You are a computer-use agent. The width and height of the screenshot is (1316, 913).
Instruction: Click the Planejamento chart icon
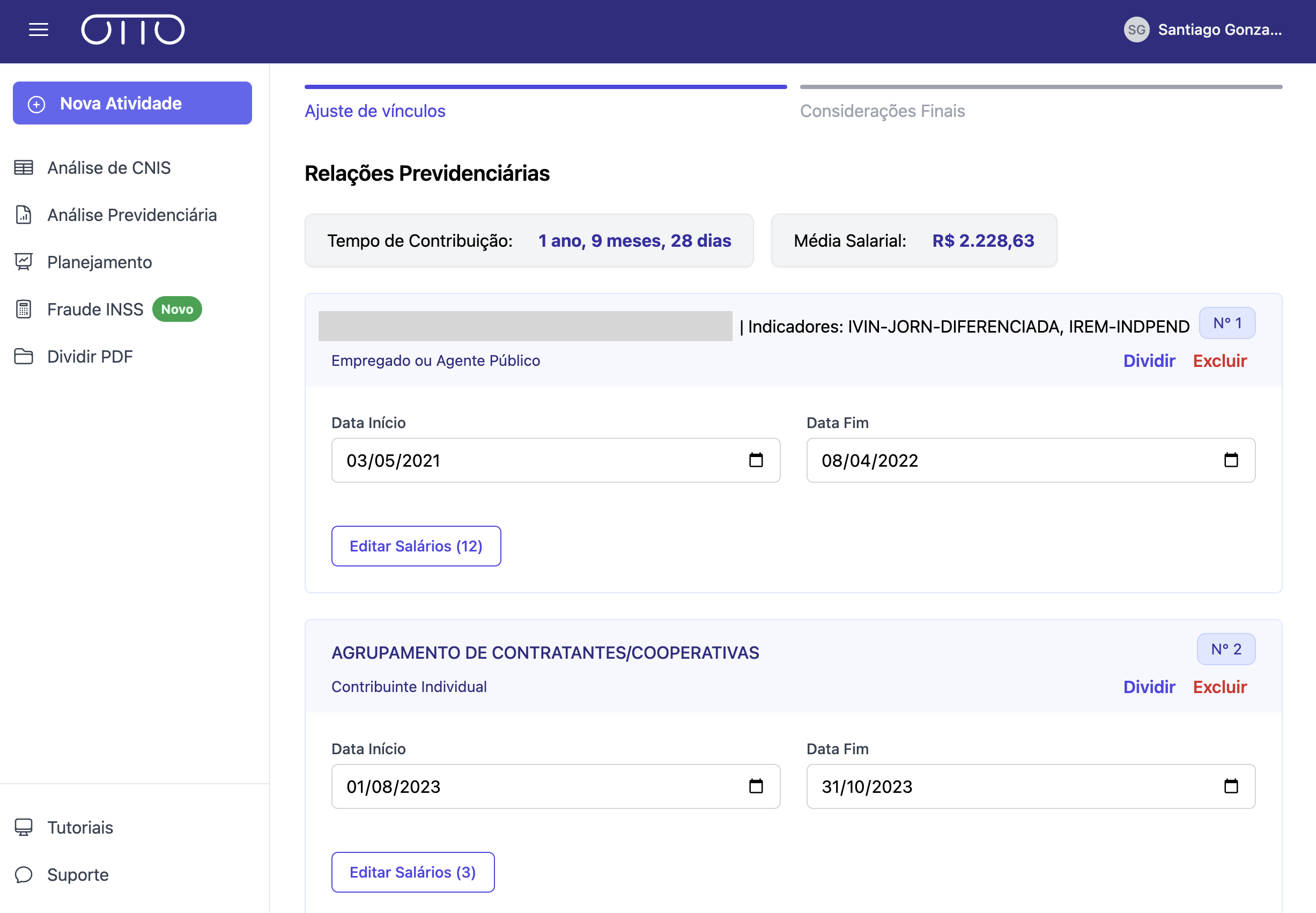point(24,262)
